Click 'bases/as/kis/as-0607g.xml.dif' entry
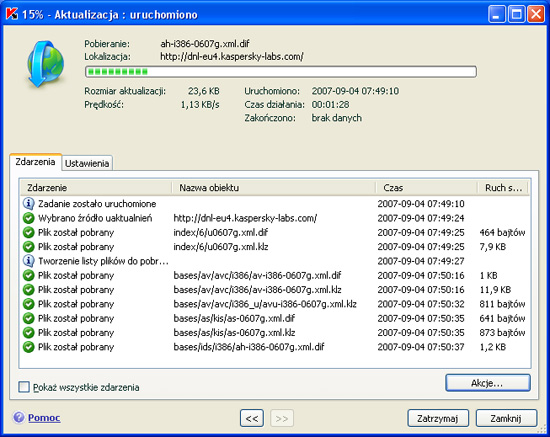 [x=234, y=318]
